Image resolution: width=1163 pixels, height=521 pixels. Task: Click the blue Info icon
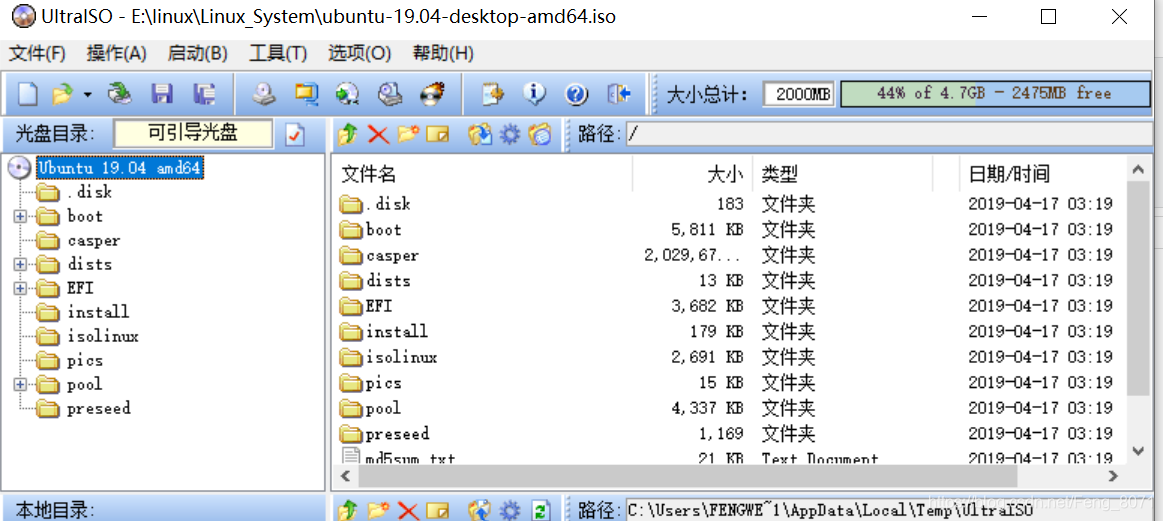coord(534,94)
